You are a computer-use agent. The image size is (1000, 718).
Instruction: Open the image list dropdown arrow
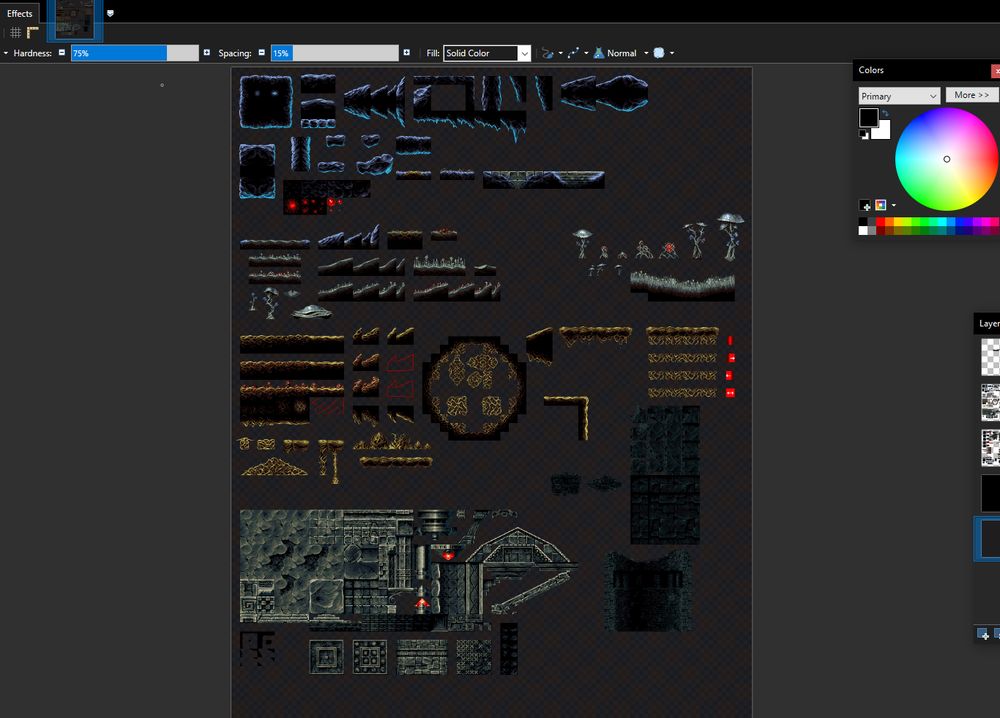(x=110, y=13)
